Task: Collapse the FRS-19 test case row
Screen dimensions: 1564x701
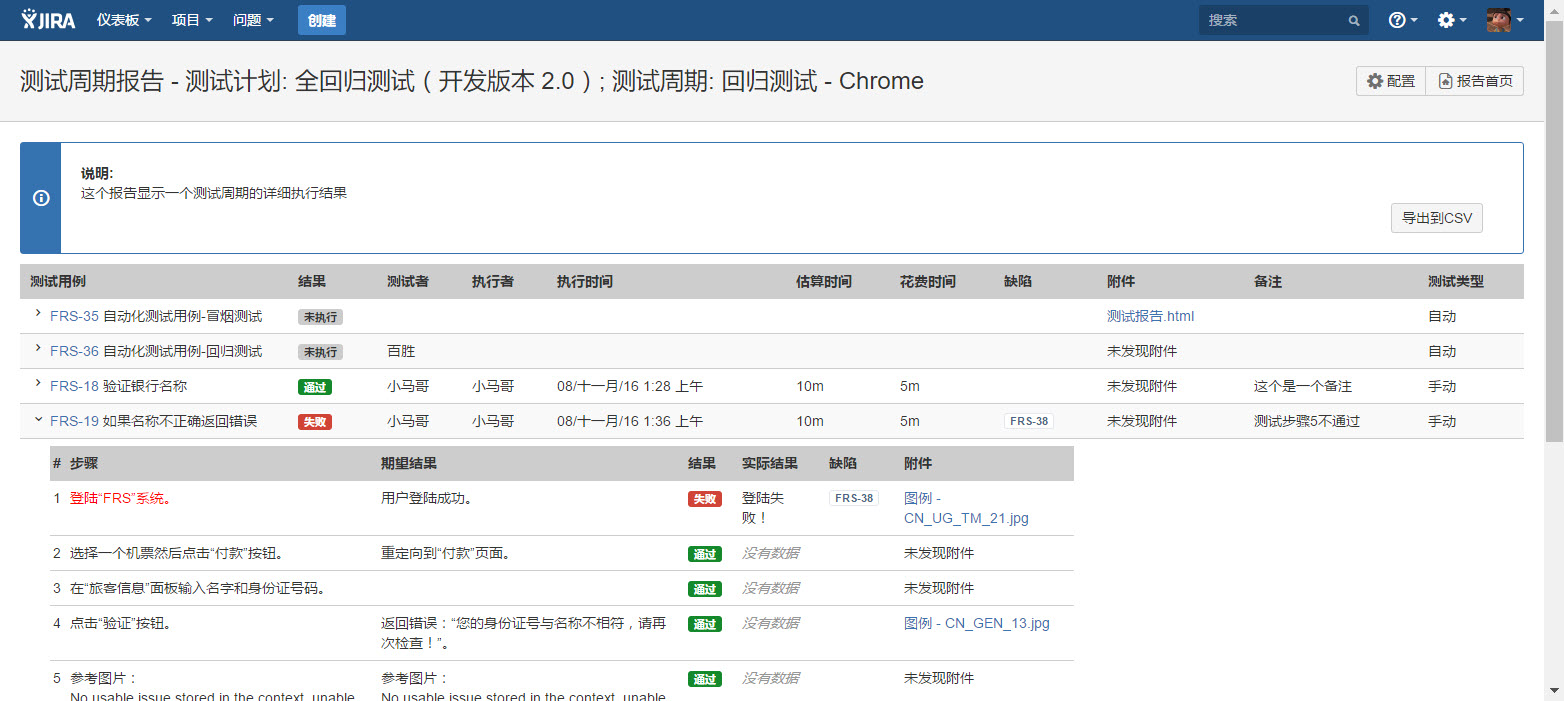Action: point(38,419)
